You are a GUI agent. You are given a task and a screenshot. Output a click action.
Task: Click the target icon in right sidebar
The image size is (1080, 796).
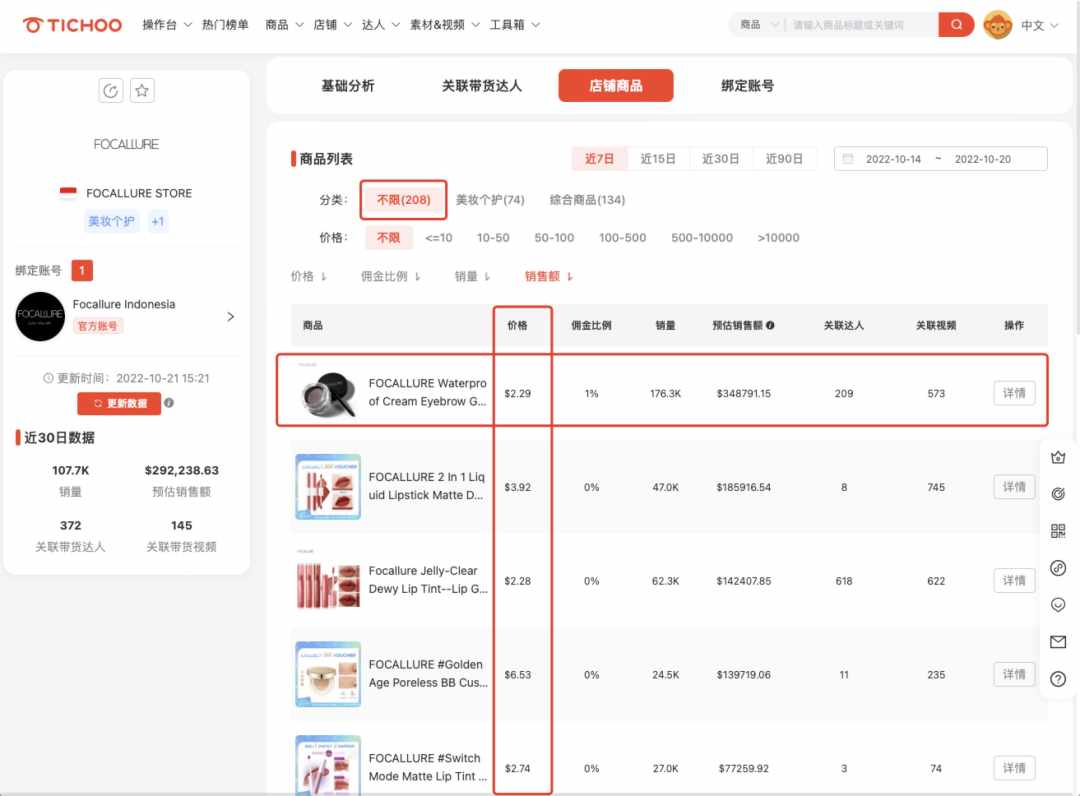[x=1058, y=494]
